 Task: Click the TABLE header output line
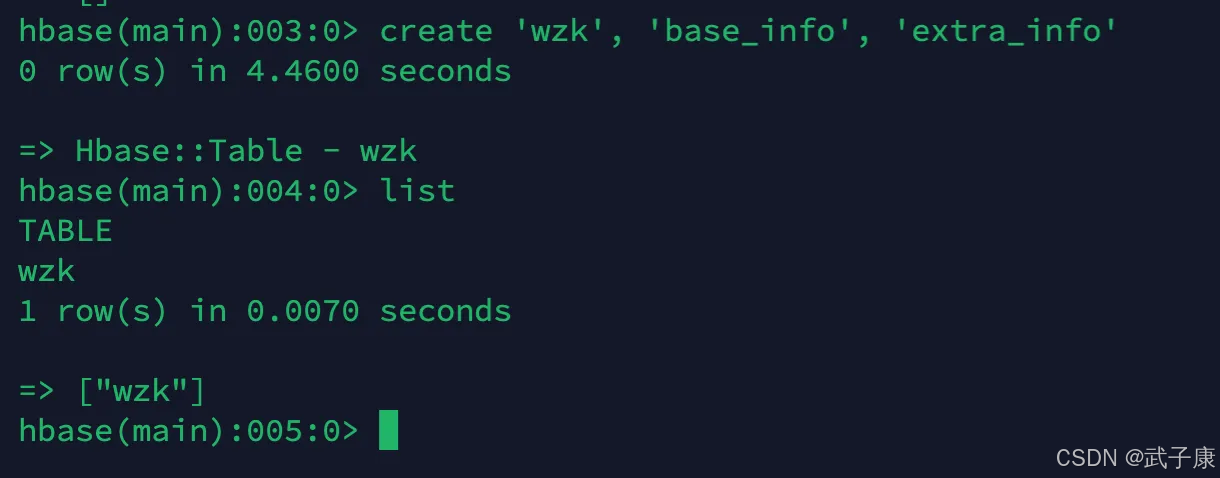click(65, 231)
